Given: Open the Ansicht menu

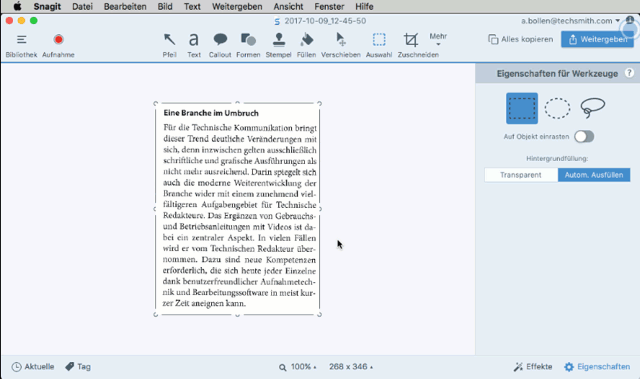Looking at the screenshot, I should pyautogui.click(x=288, y=7).
